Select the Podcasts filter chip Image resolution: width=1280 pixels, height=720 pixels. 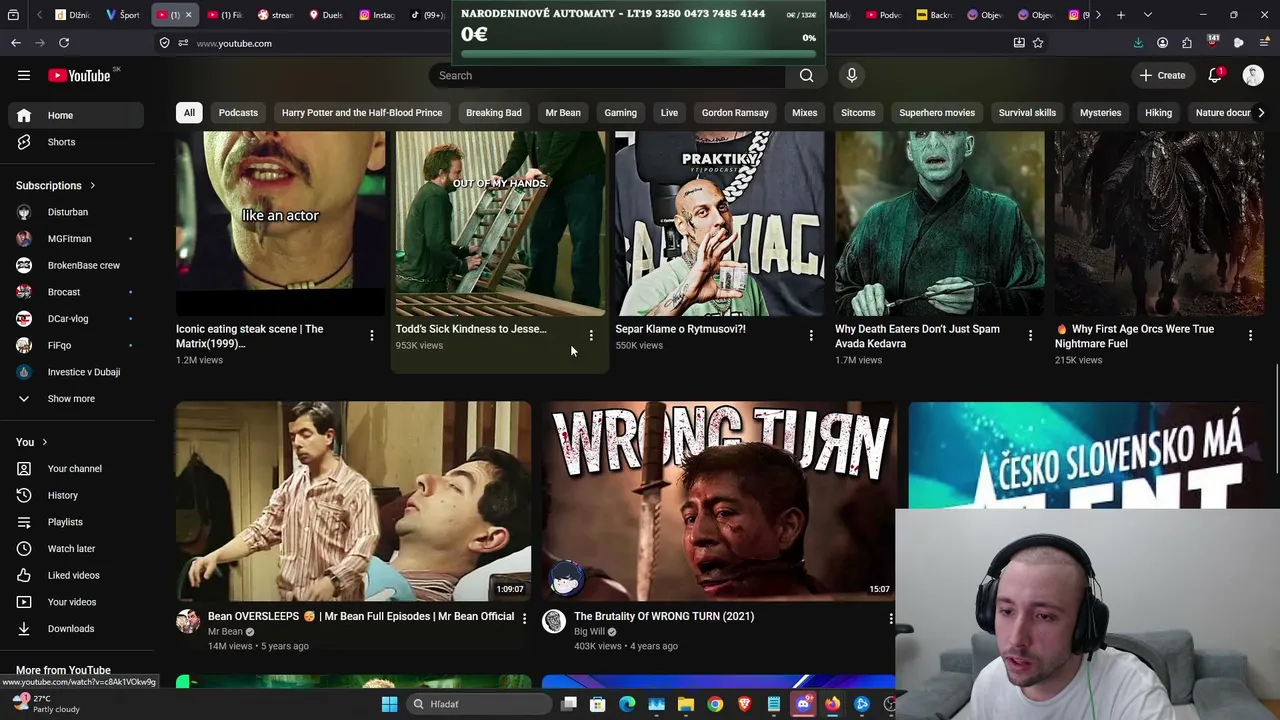pos(238,113)
